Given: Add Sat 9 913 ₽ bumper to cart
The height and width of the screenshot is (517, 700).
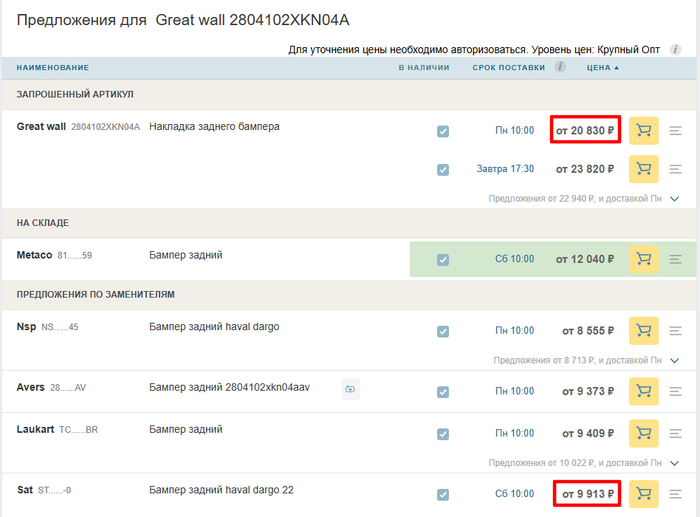Looking at the screenshot, I should (643, 494).
